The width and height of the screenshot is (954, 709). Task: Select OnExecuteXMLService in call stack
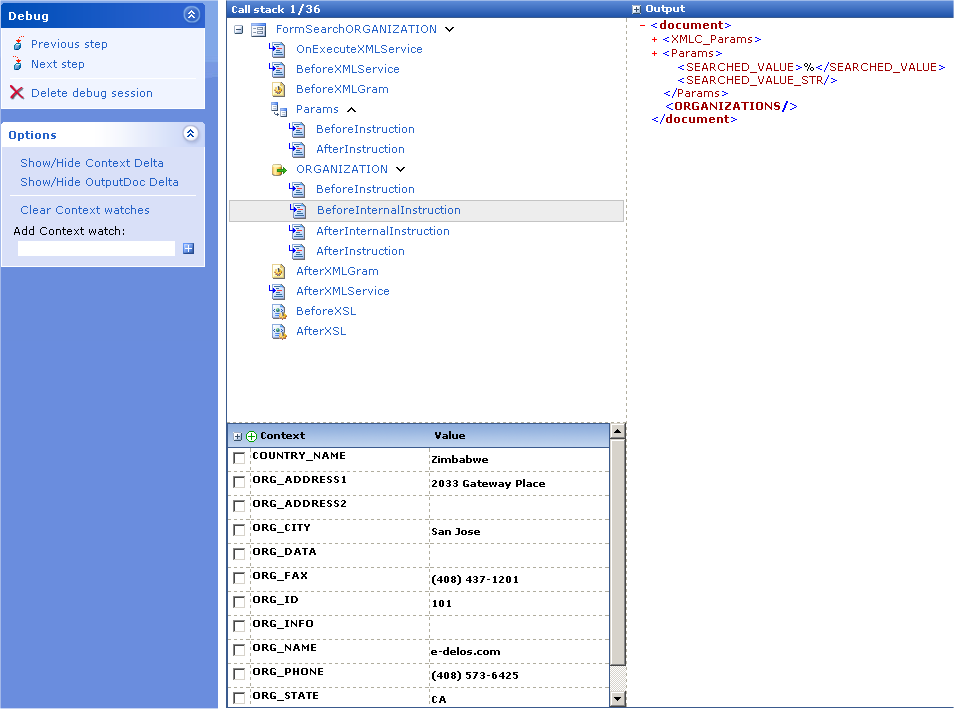click(359, 49)
